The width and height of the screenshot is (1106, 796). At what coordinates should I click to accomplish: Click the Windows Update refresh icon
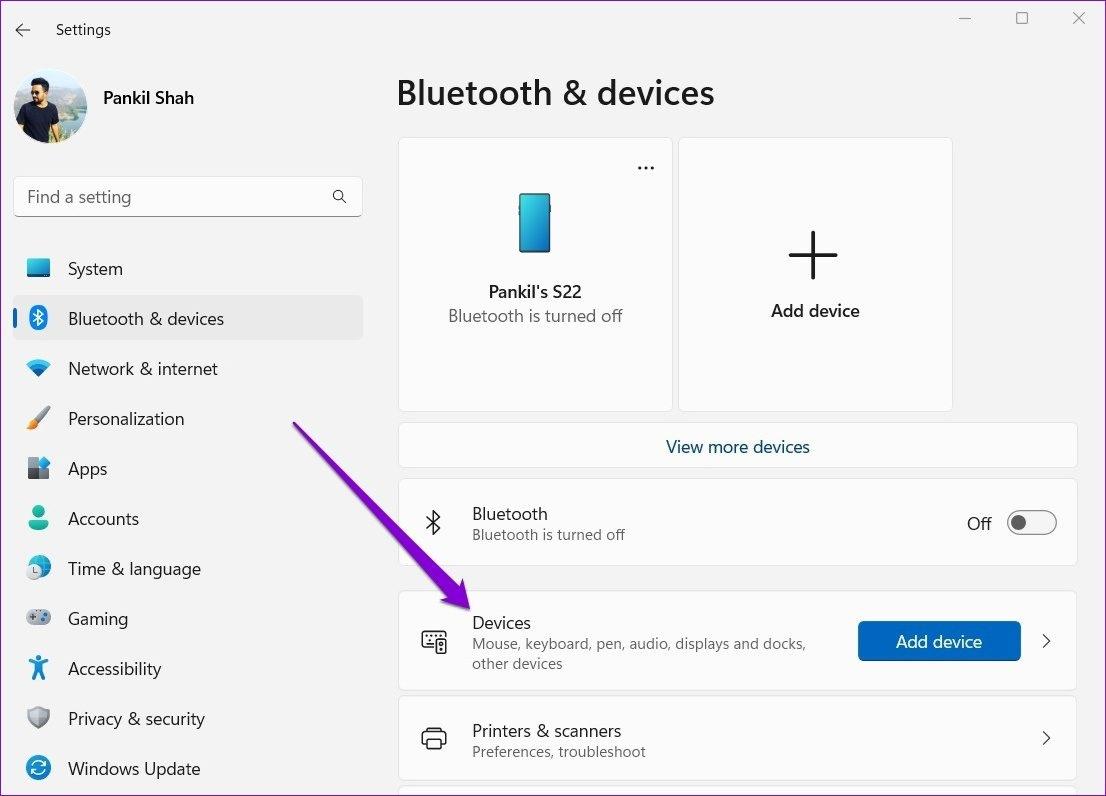[38, 769]
